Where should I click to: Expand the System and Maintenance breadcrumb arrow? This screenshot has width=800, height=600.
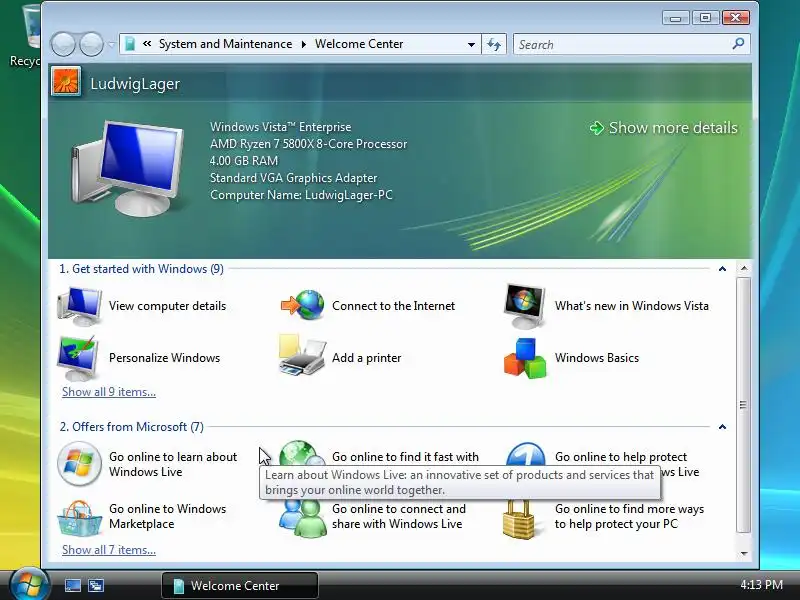click(x=304, y=44)
